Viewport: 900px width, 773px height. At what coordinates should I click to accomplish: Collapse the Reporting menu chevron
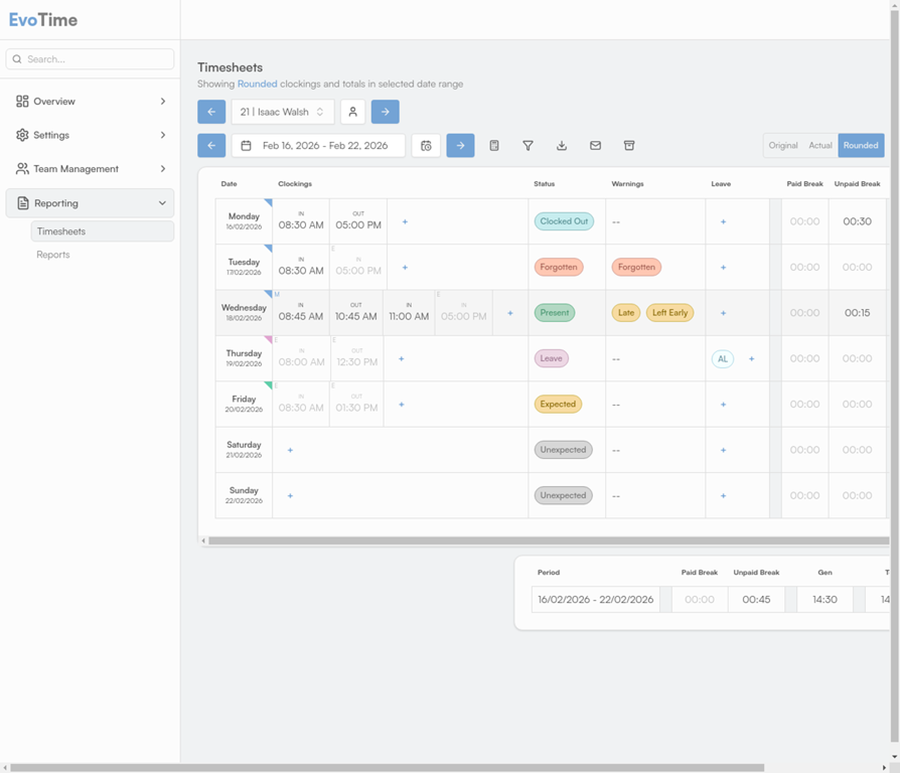click(x=162, y=203)
